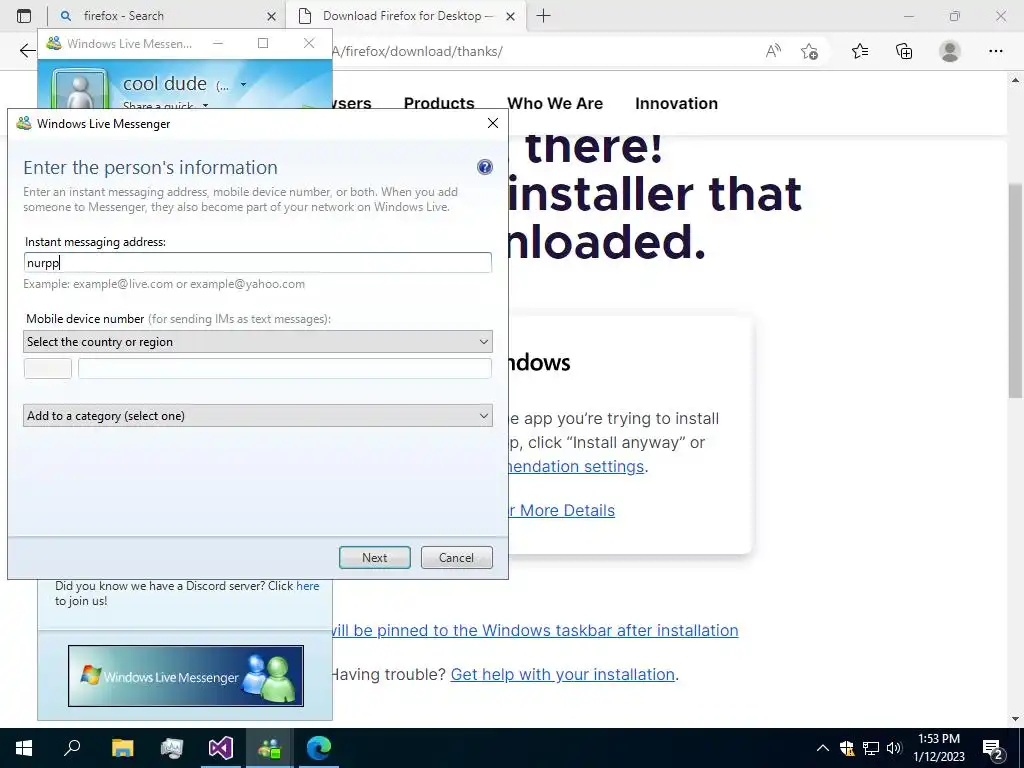The image size is (1024, 768).
Task: Open Windows Start menu
Action: 24,748
